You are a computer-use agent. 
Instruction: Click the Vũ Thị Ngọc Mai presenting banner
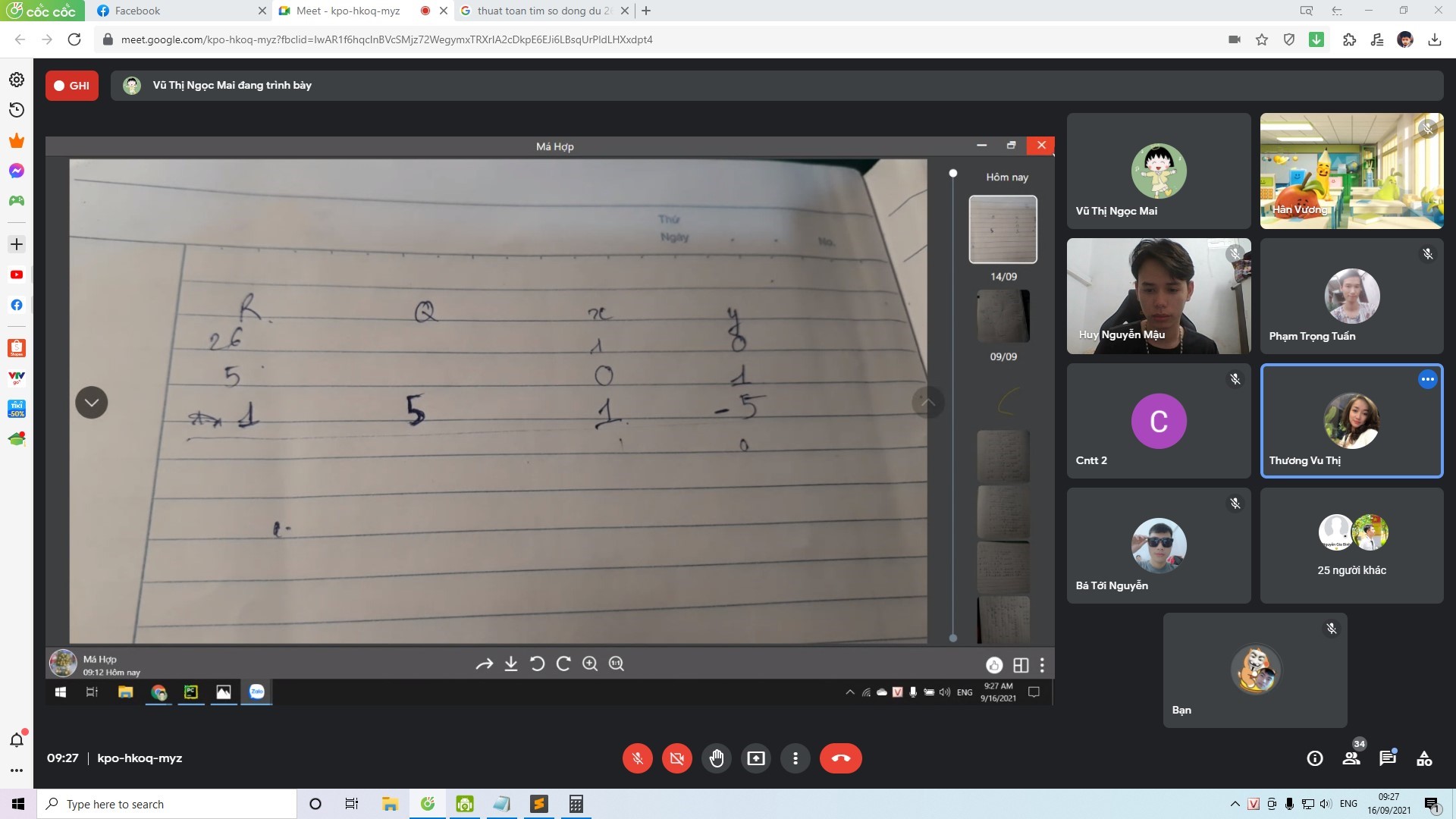[231, 86]
